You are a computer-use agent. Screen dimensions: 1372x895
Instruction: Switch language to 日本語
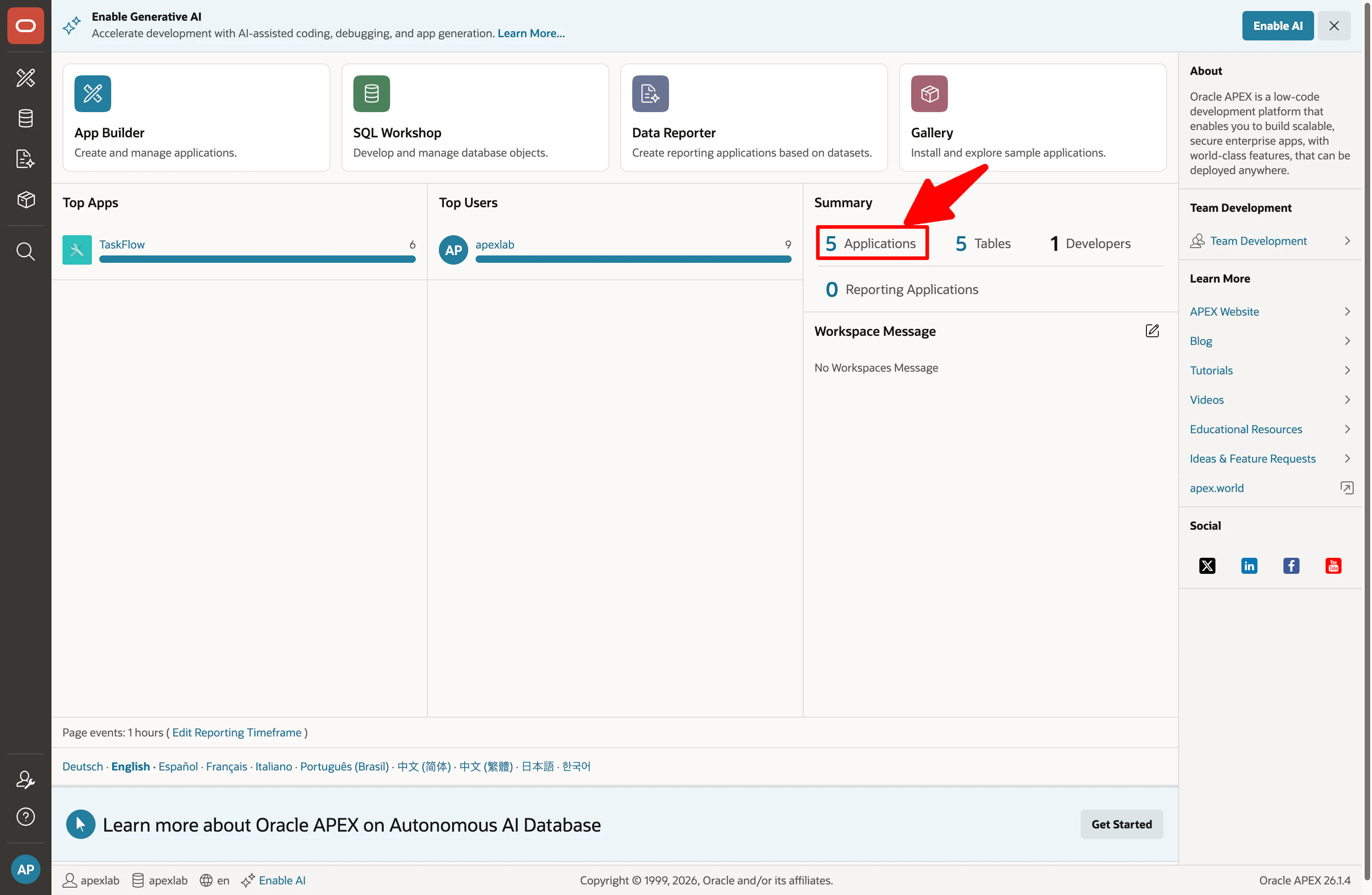tap(537, 766)
